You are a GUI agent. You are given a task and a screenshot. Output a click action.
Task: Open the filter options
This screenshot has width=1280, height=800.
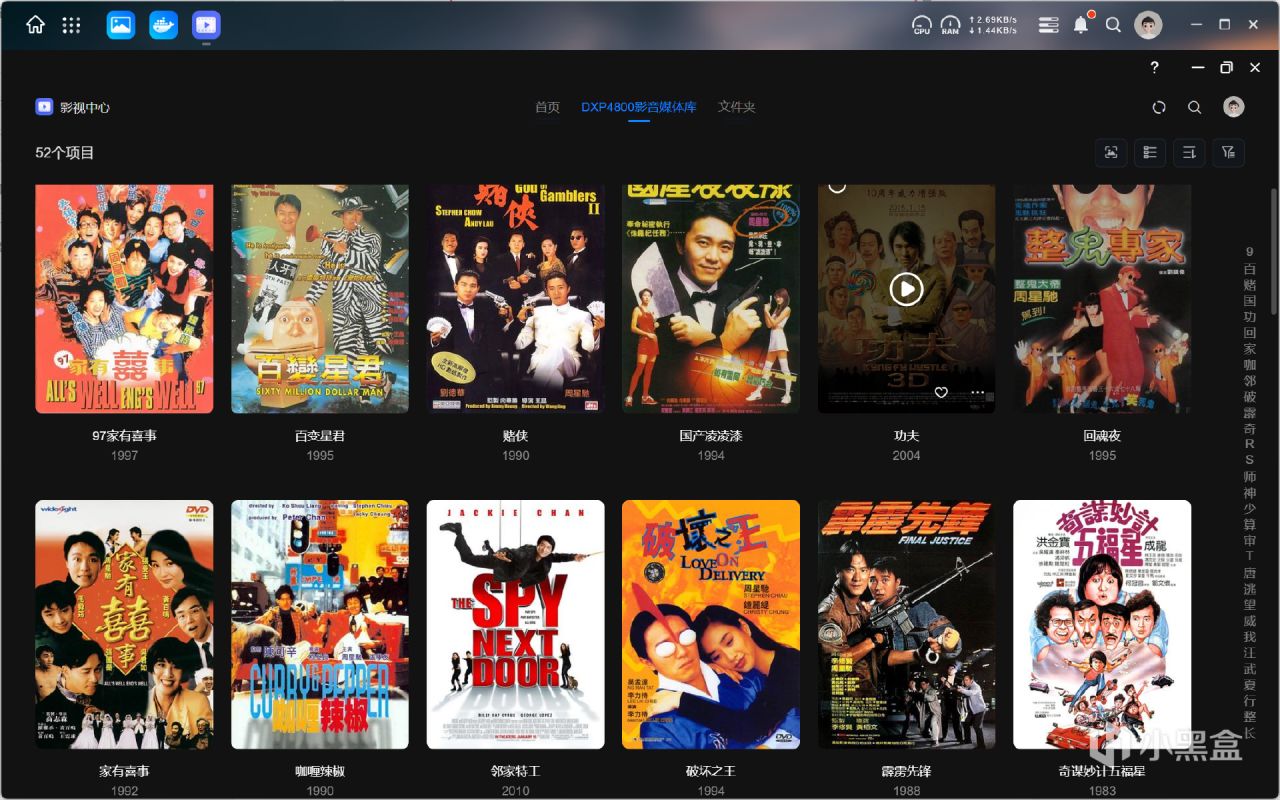1229,152
